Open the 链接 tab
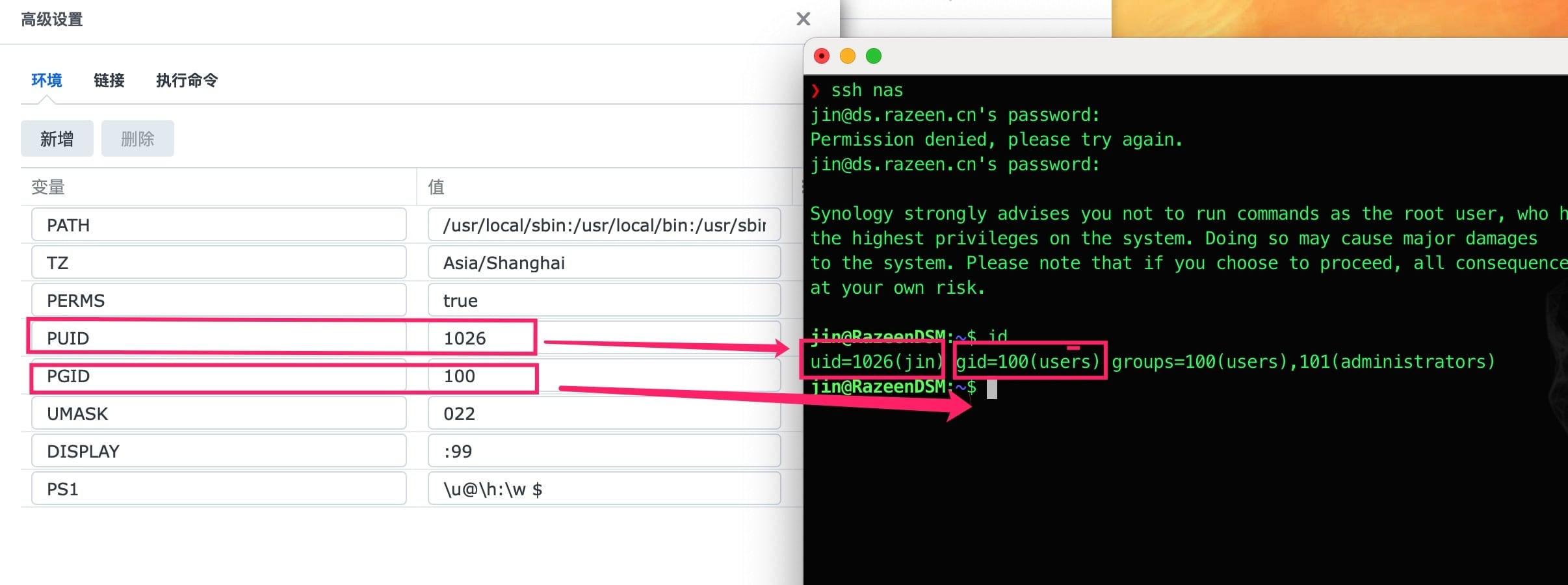 pyautogui.click(x=109, y=81)
